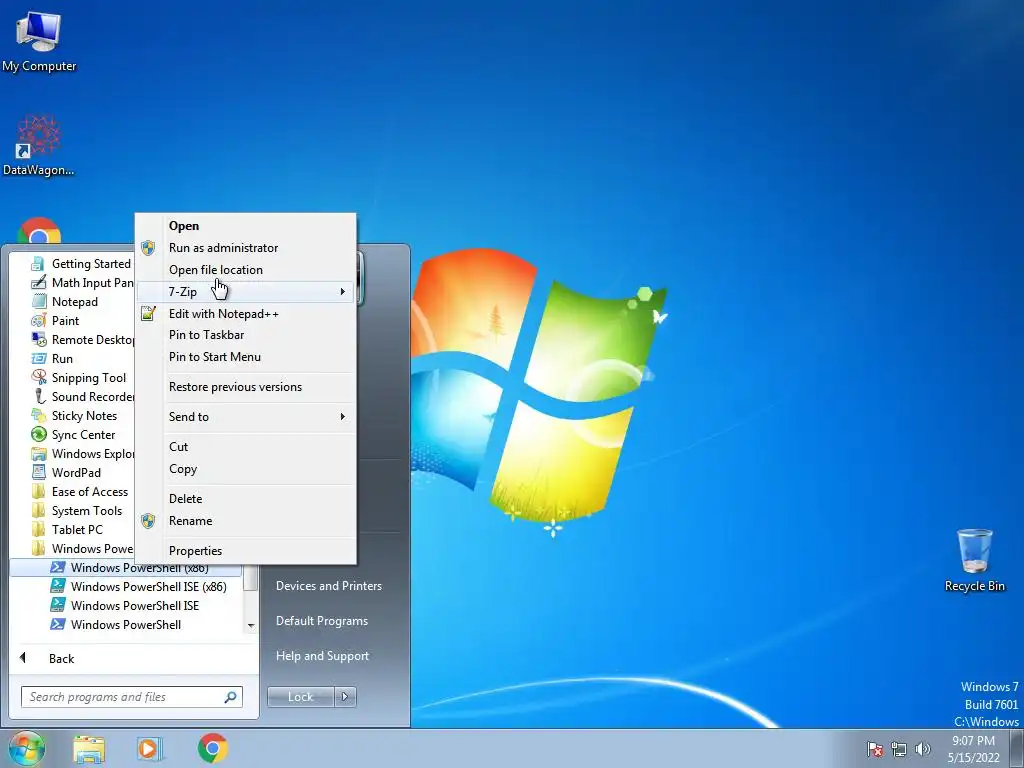Screen dimensions: 1024x768
Task: Choose Run as administrator
Action: tap(246, 248)
